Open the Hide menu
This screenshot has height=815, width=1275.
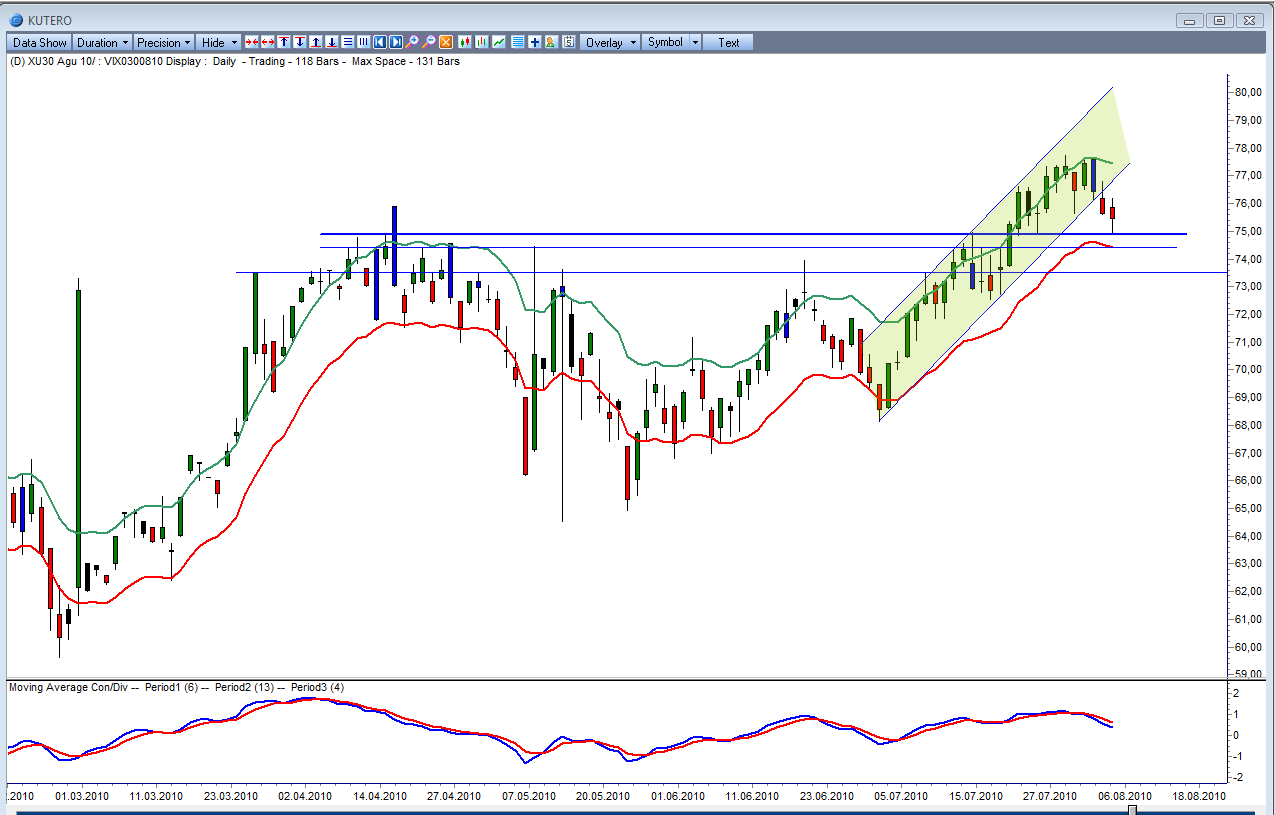coord(219,42)
